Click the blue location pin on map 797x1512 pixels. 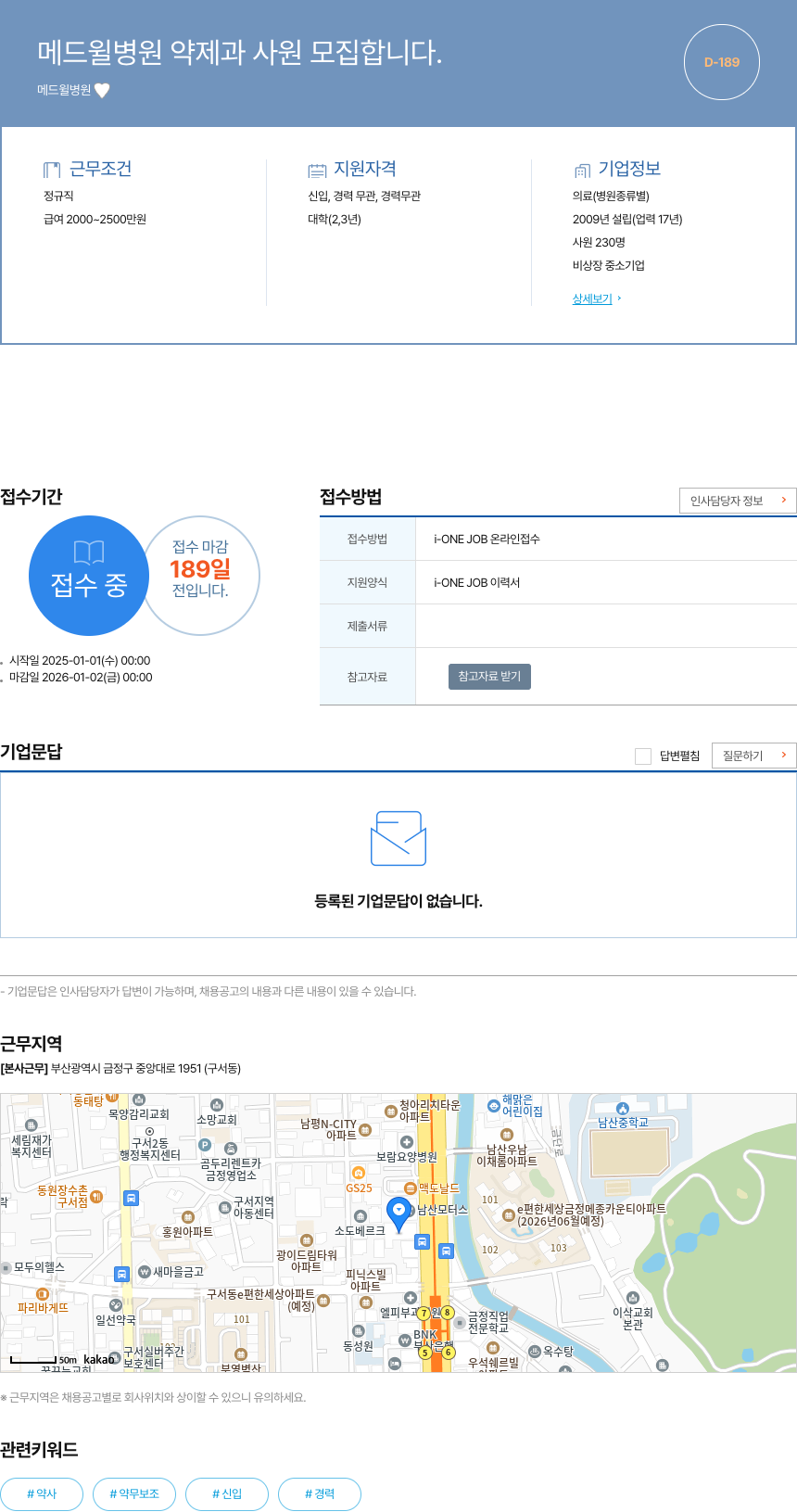tap(398, 1213)
